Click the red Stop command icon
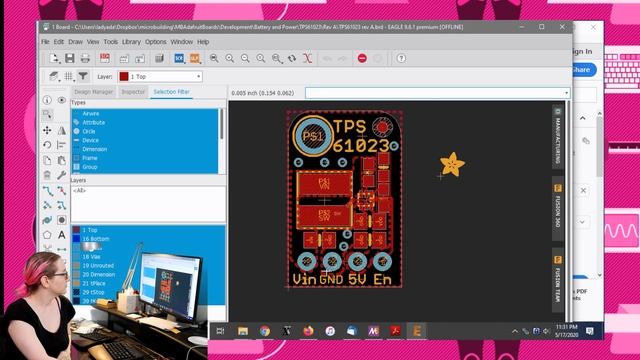Viewport: 640px width, 360px height. (x=362, y=58)
